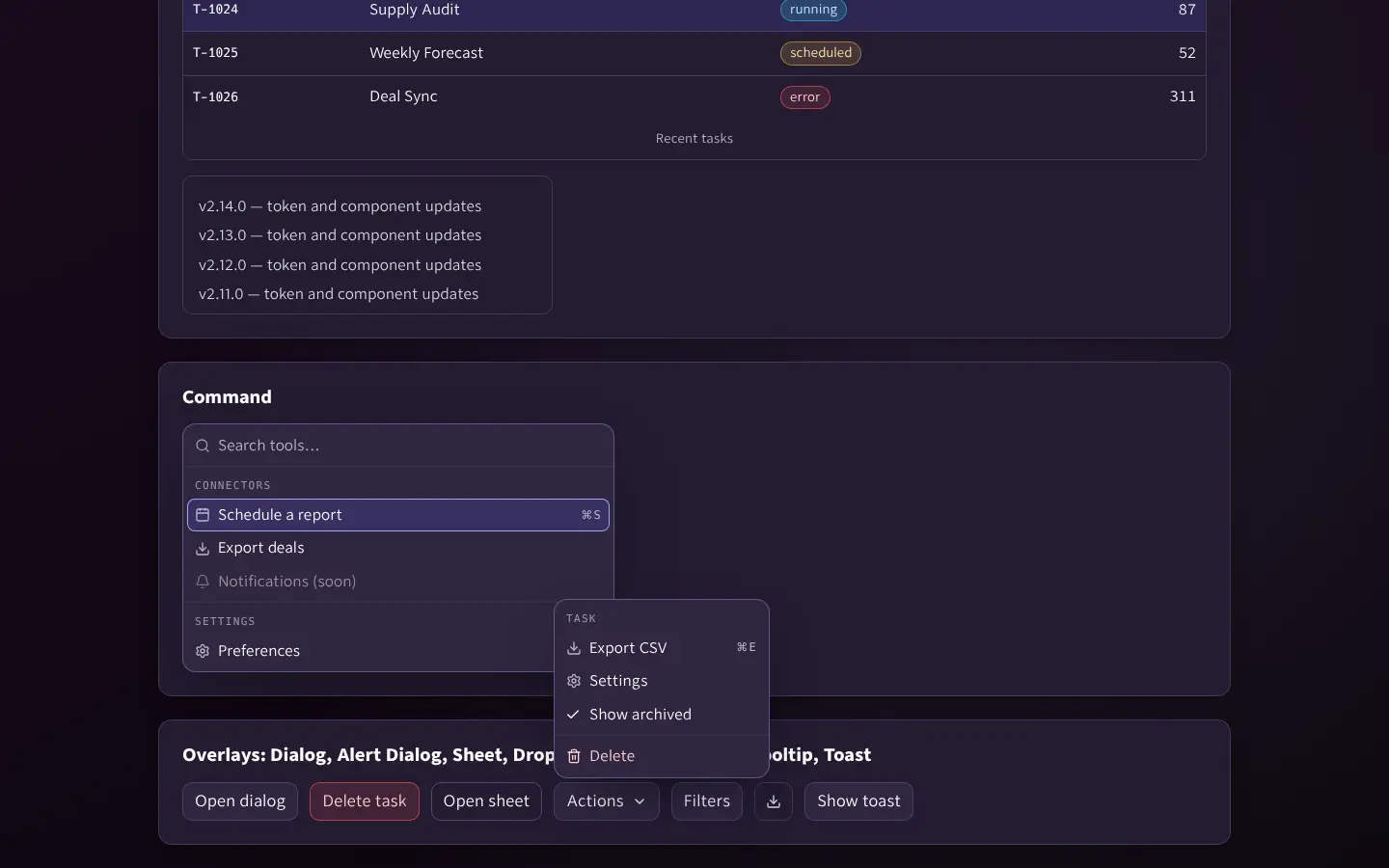The width and height of the screenshot is (1389, 868).
Task: Click the trash icon next to Delete
Action: point(574,756)
